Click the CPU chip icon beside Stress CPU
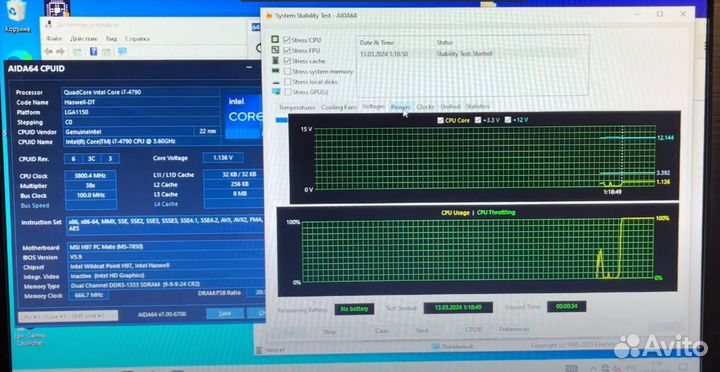Viewport: 720px width, 372px height. (275, 40)
